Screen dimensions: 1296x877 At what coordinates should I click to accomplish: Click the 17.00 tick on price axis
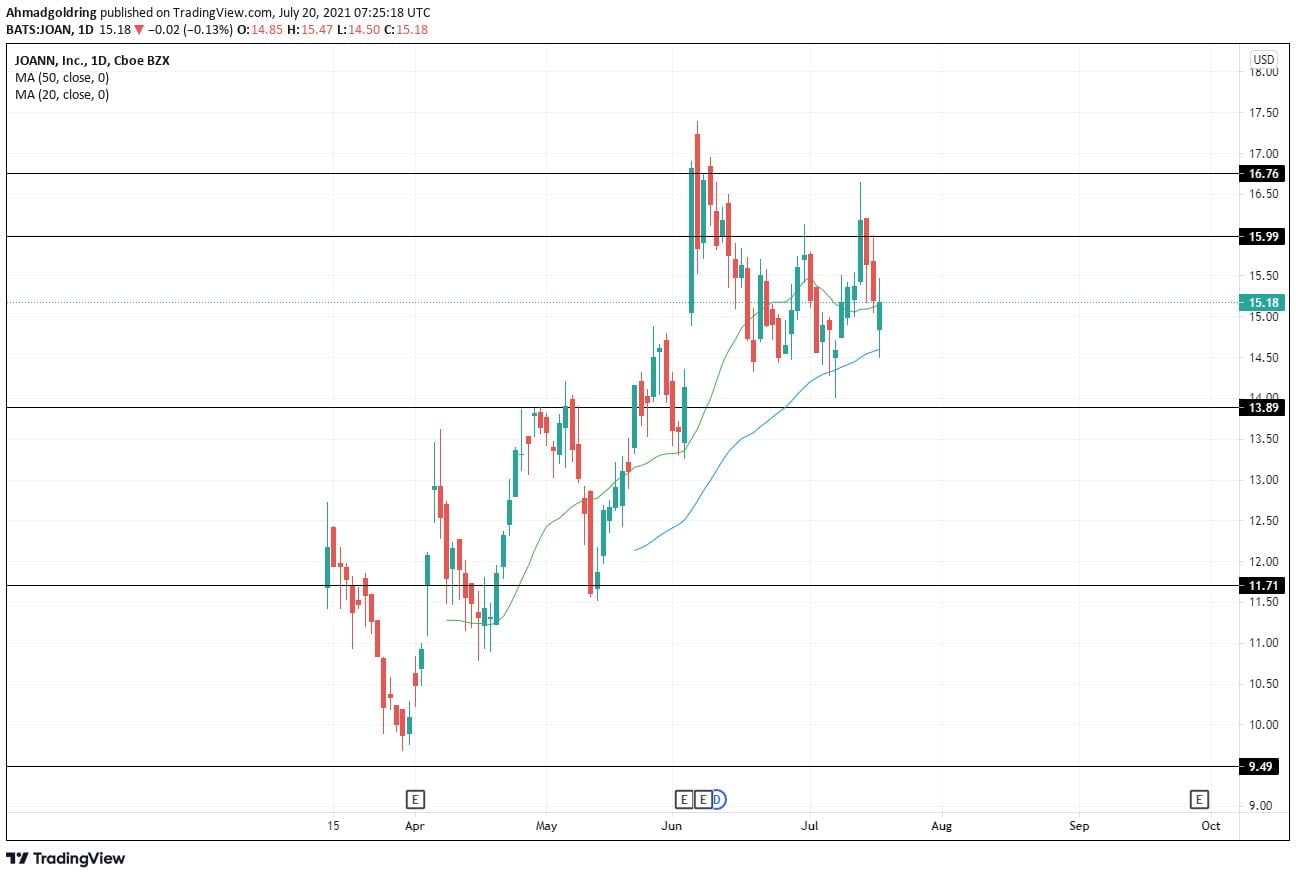[x=1264, y=154]
